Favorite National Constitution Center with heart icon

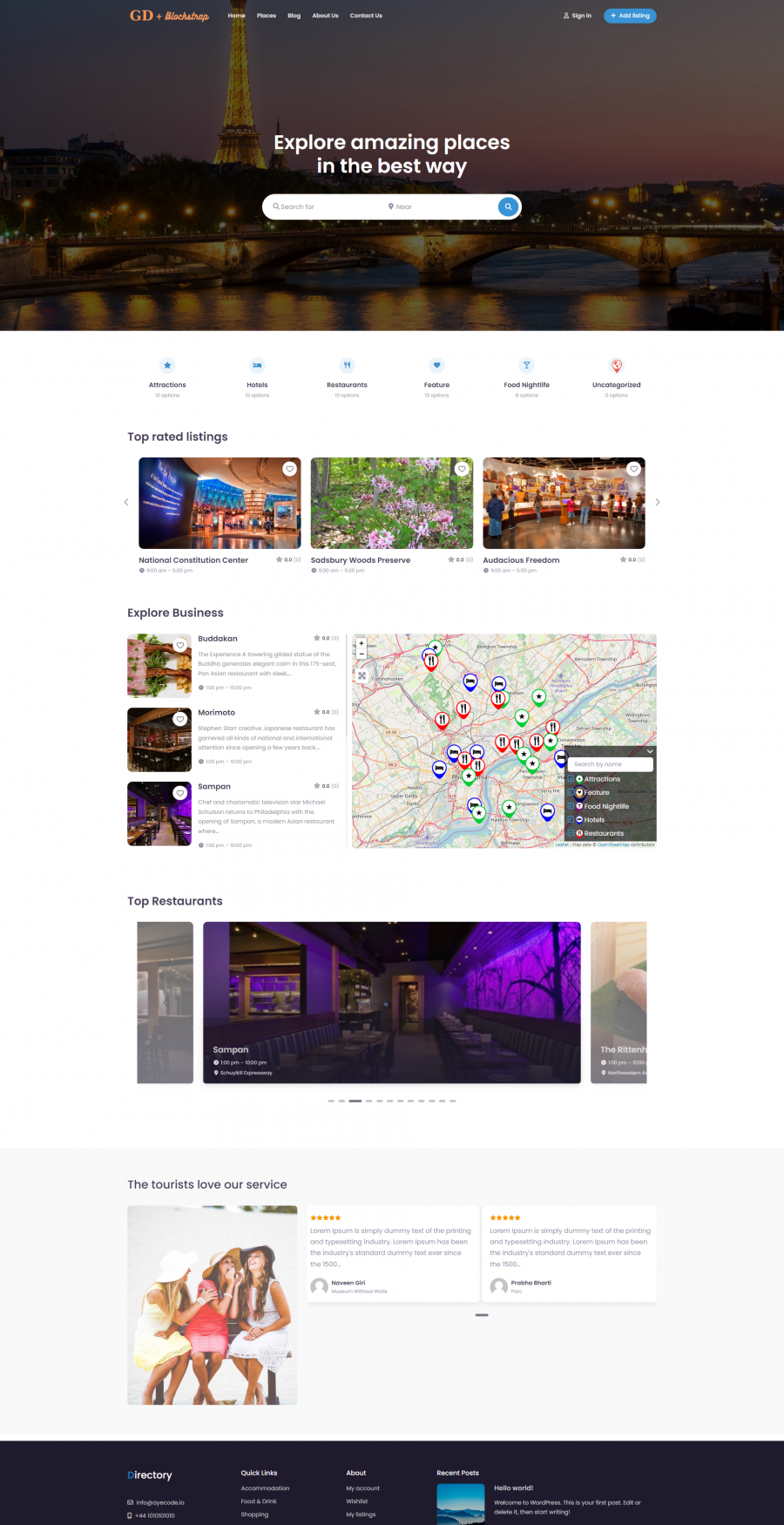click(289, 469)
